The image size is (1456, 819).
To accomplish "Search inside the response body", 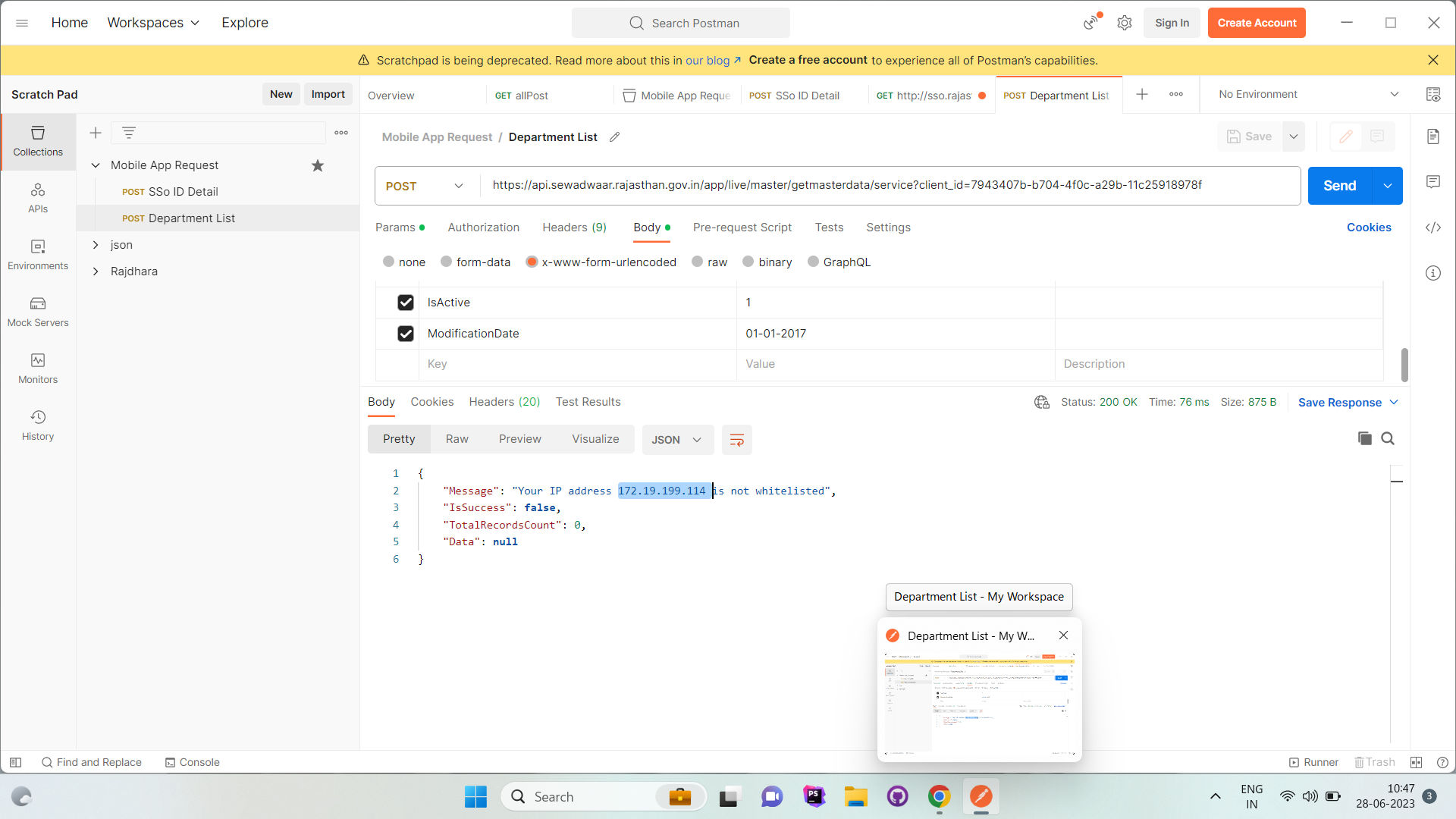I will click(1388, 438).
